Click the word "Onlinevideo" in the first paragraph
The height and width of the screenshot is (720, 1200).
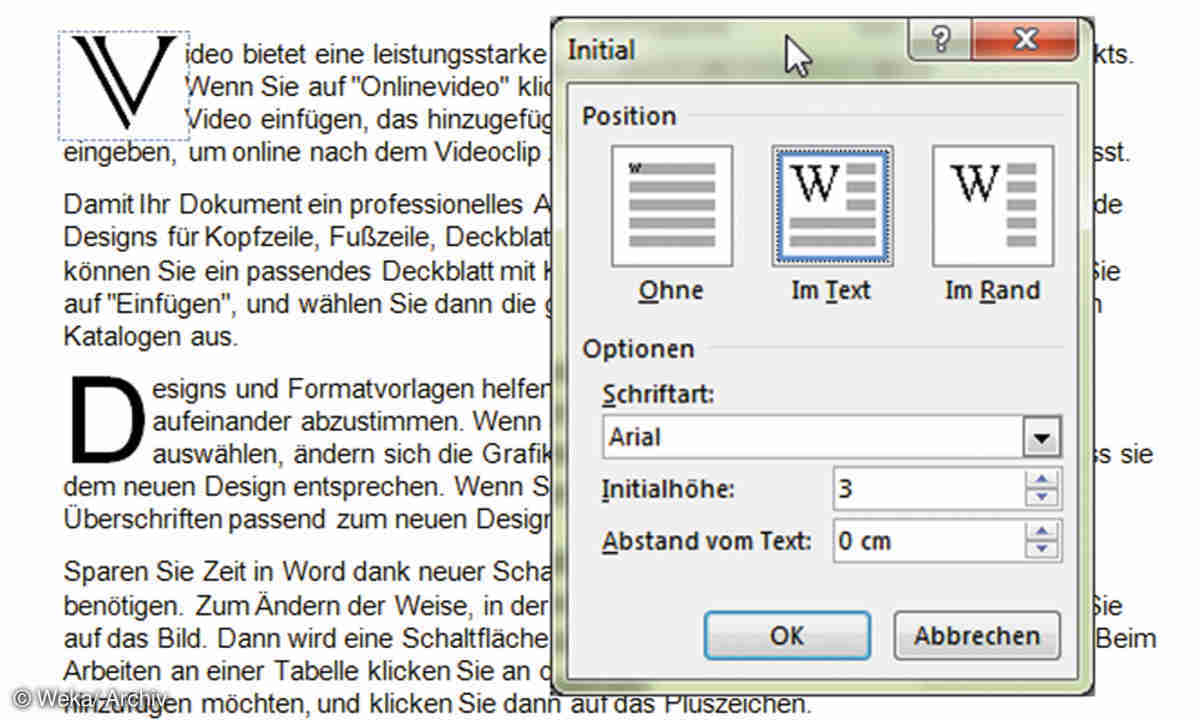point(339,86)
